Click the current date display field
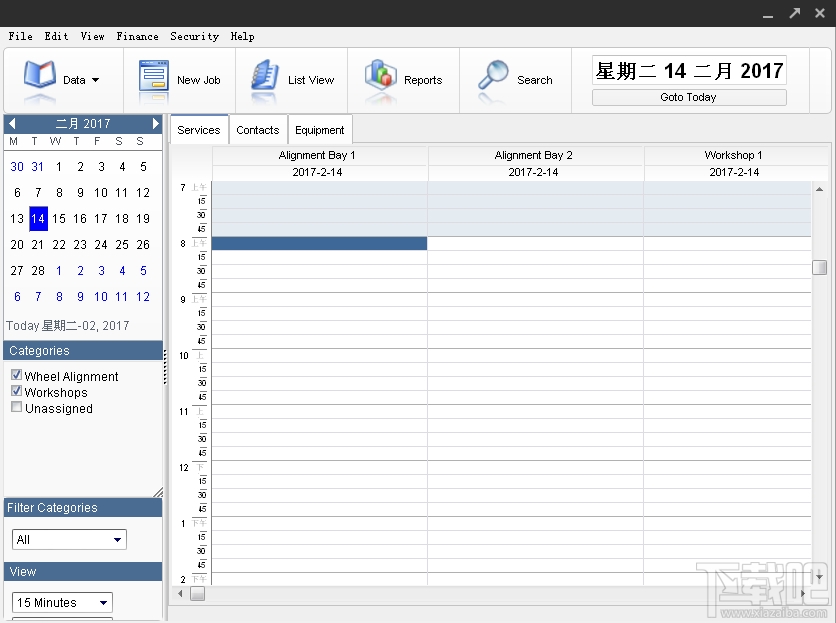The height and width of the screenshot is (623, 836). 689,70
